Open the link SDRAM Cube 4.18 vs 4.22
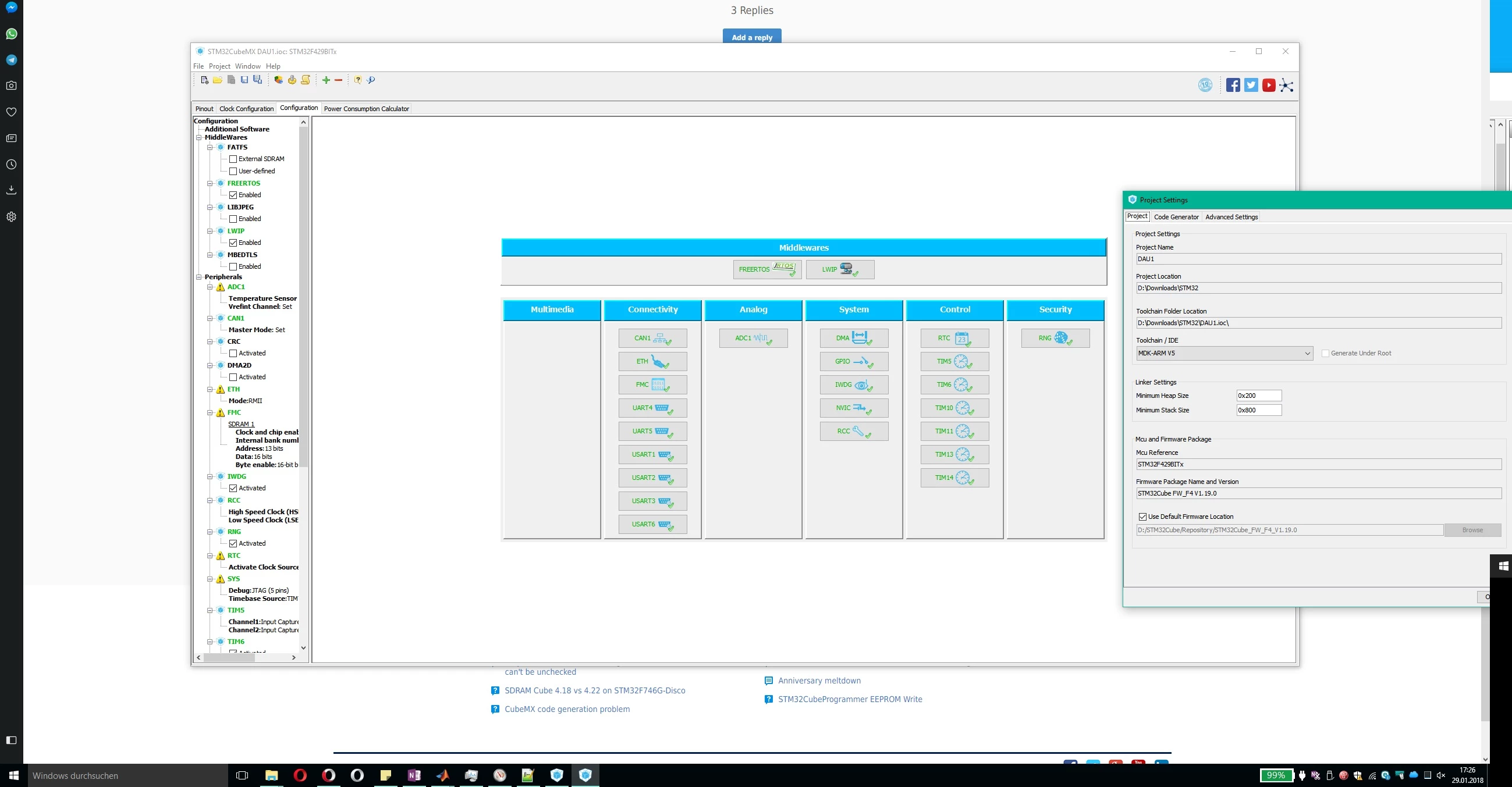 coord(595,690)
